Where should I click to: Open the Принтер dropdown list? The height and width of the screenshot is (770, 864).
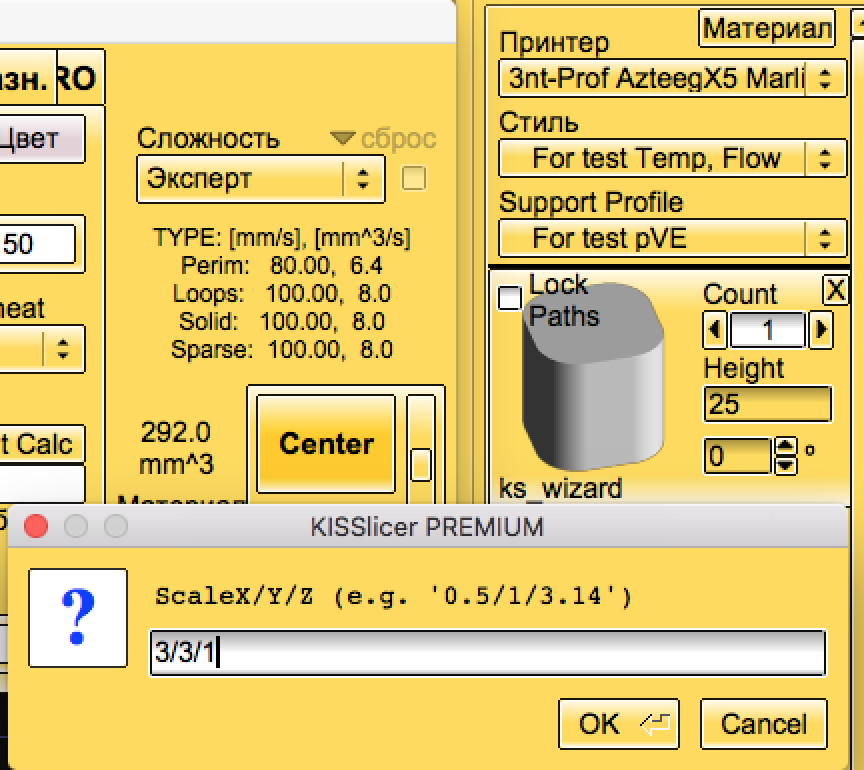pos(670,78)
